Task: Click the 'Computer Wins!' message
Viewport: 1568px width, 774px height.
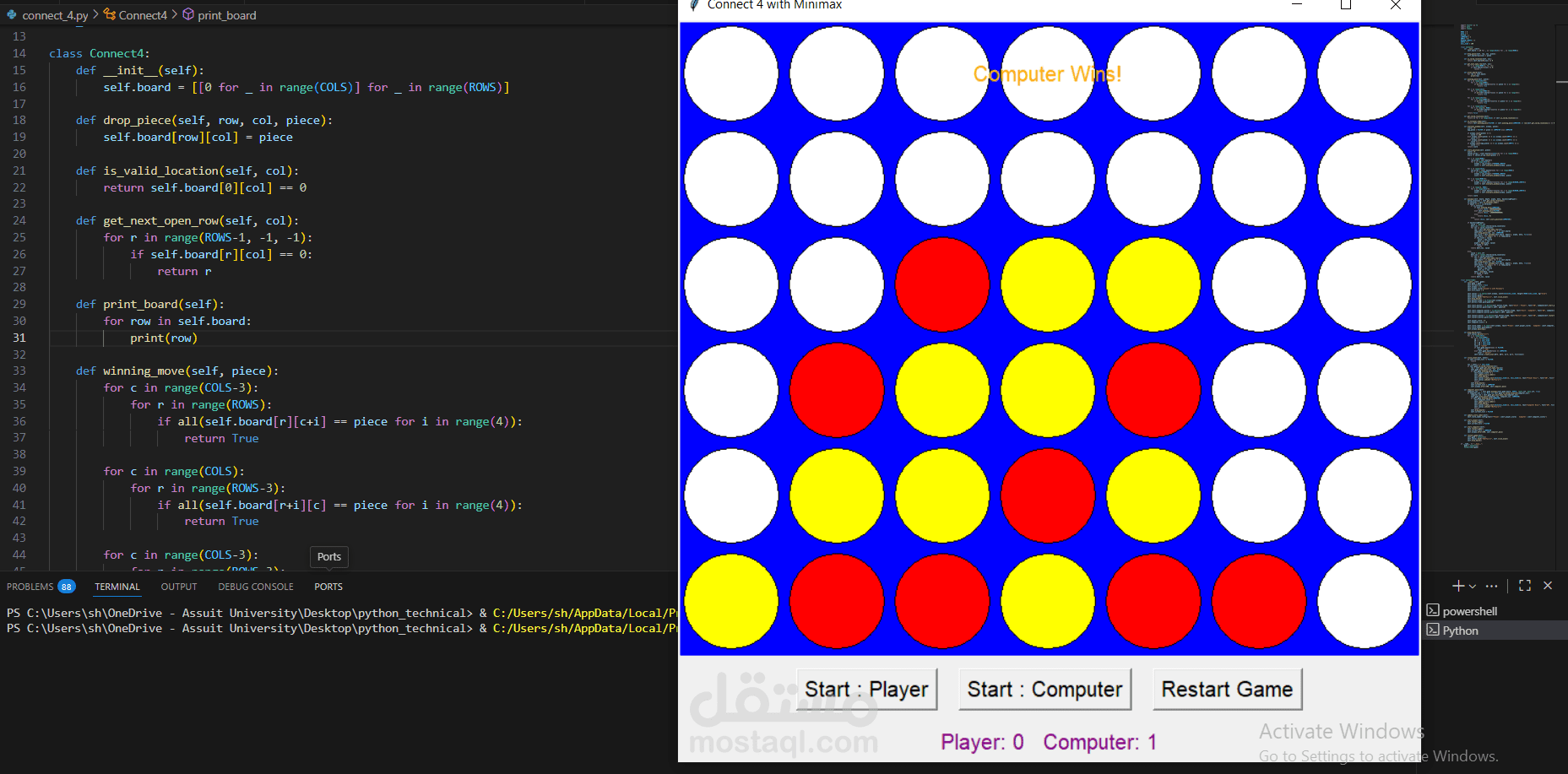Action: pyautogui.click(x=1047, y=74)
